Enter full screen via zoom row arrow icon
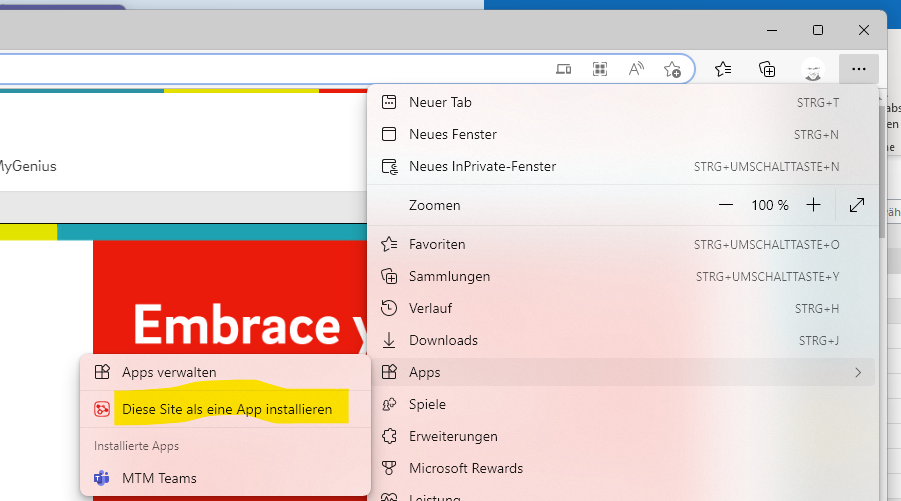 pos(857,205)
